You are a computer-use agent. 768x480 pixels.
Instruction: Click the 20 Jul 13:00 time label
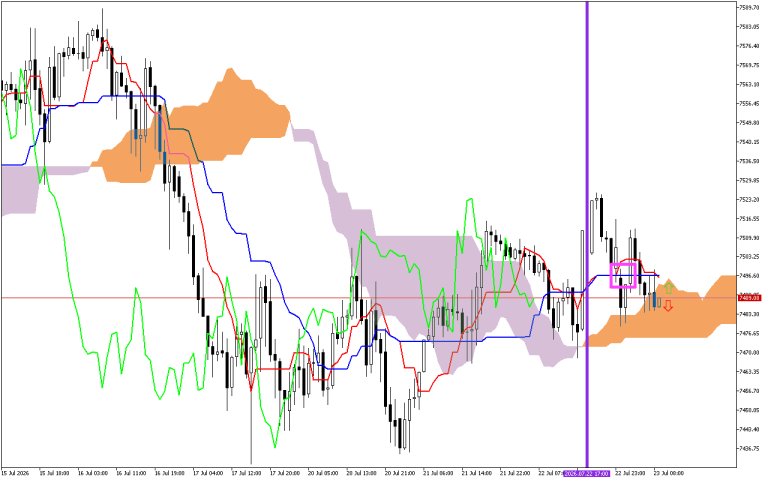361,474
